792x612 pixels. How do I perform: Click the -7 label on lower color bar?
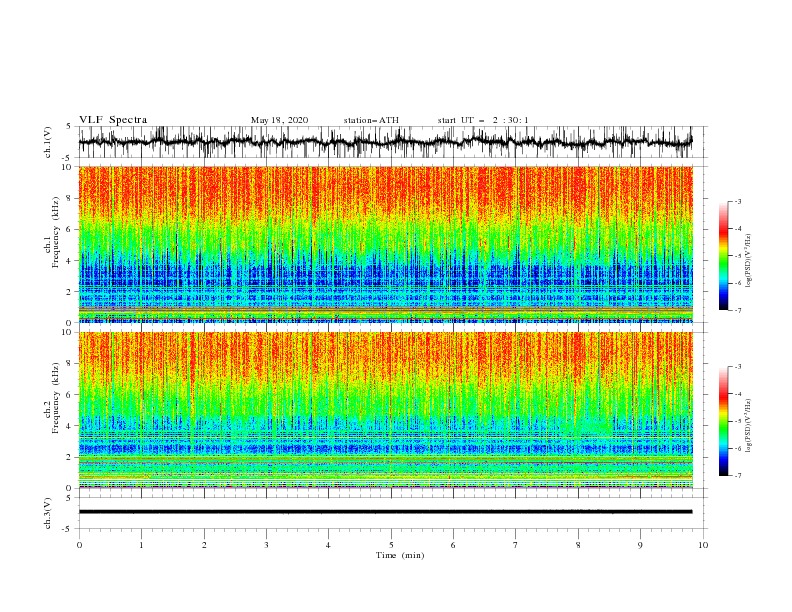(x=738, y=476)
